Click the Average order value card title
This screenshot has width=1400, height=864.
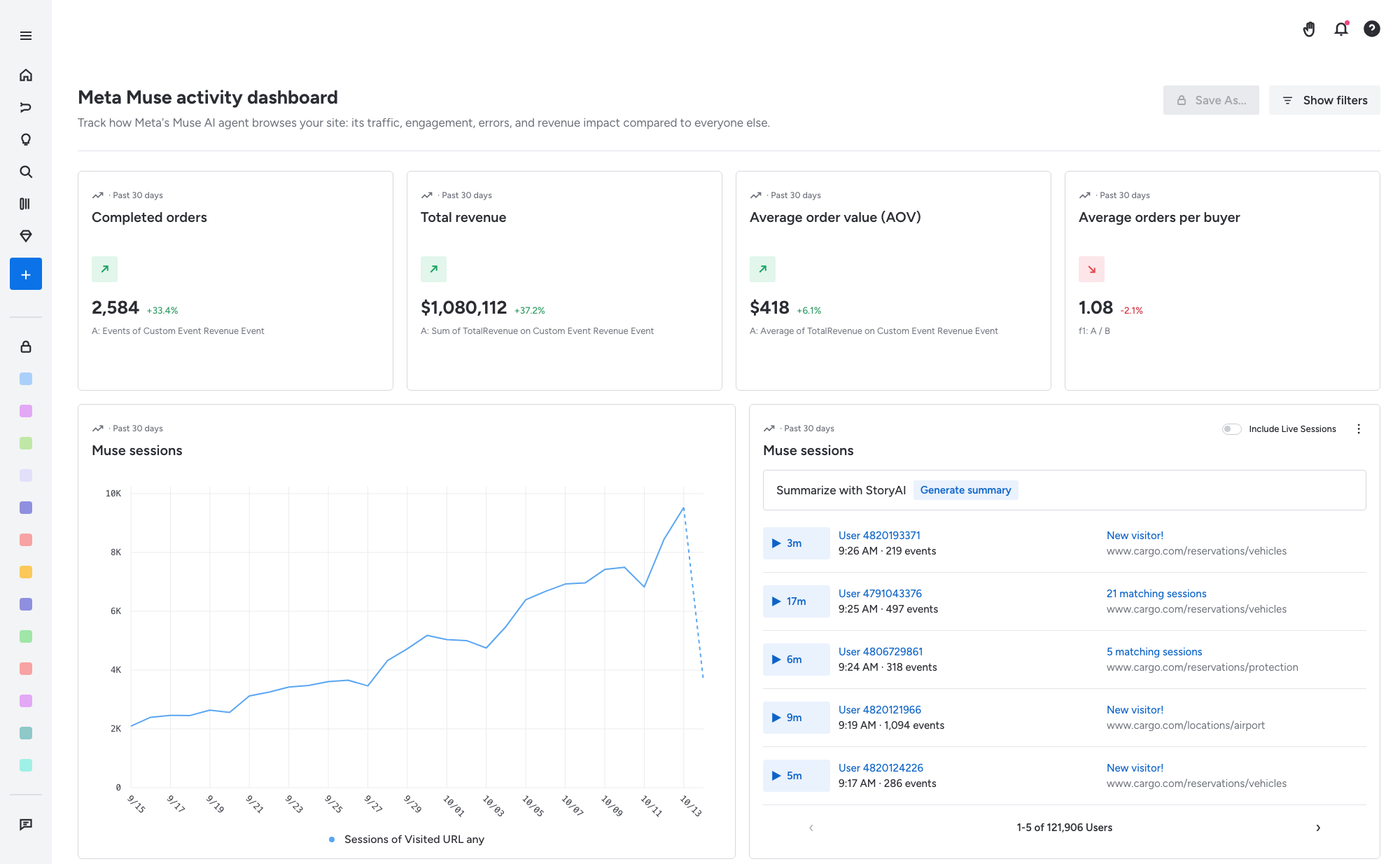coord(835,217)
